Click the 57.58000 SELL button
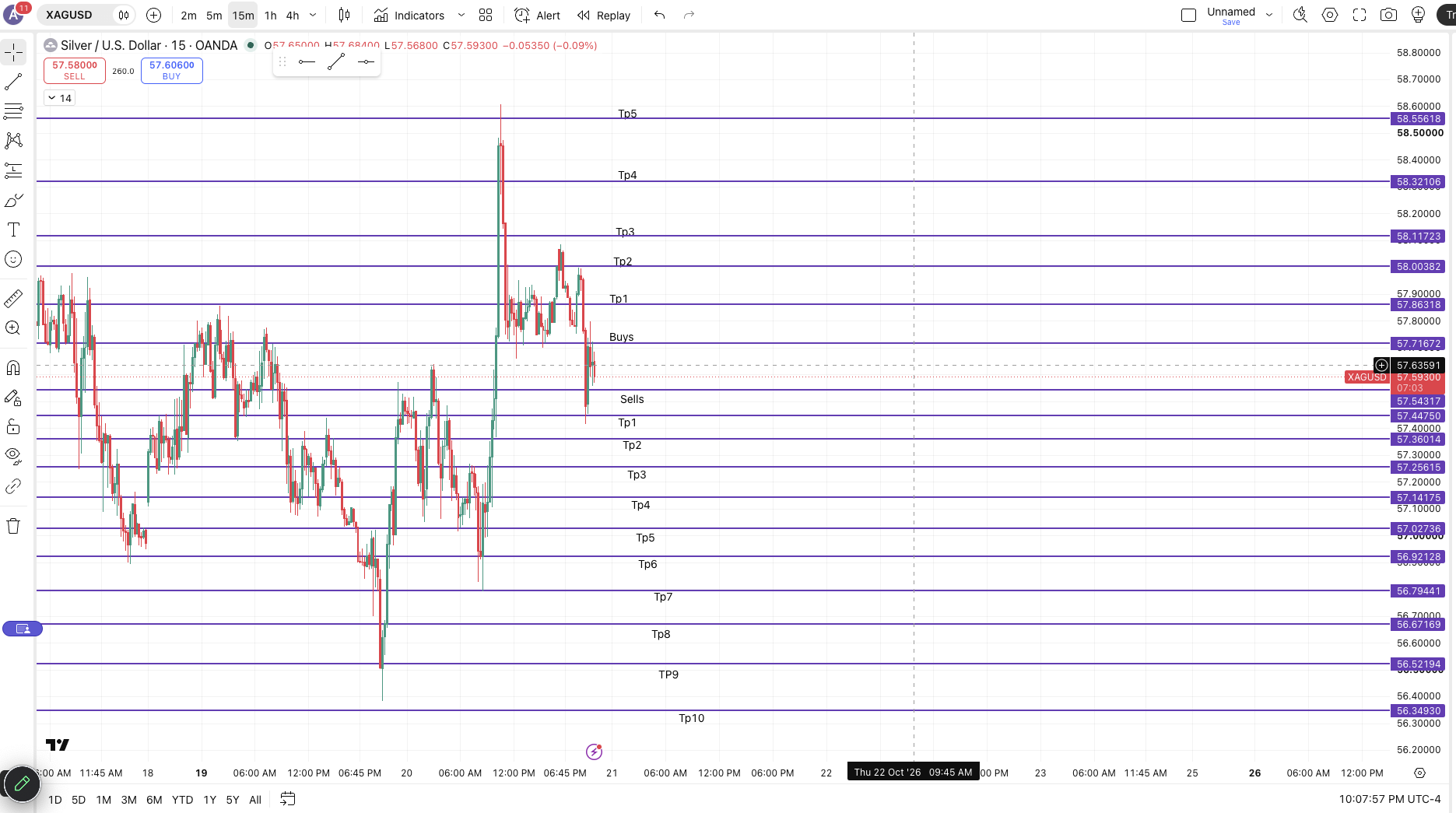The height and width of the screenshot is (813, 1456). click(x=75, y=71)
